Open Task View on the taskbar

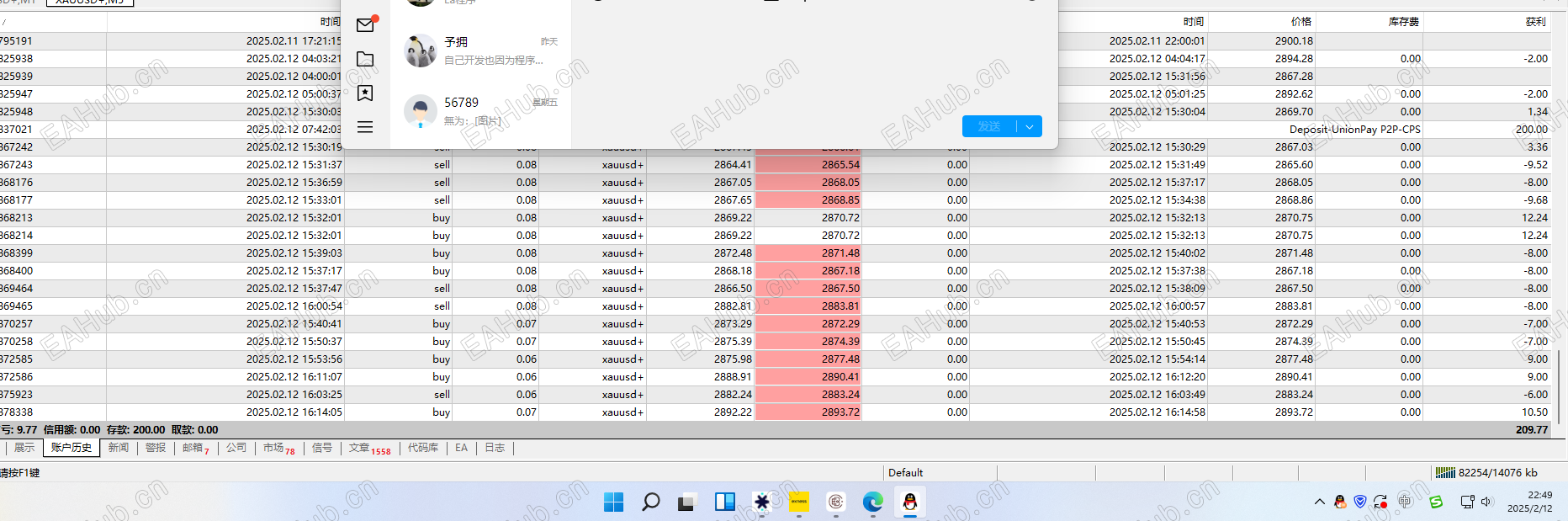click(x=687, y=502)
